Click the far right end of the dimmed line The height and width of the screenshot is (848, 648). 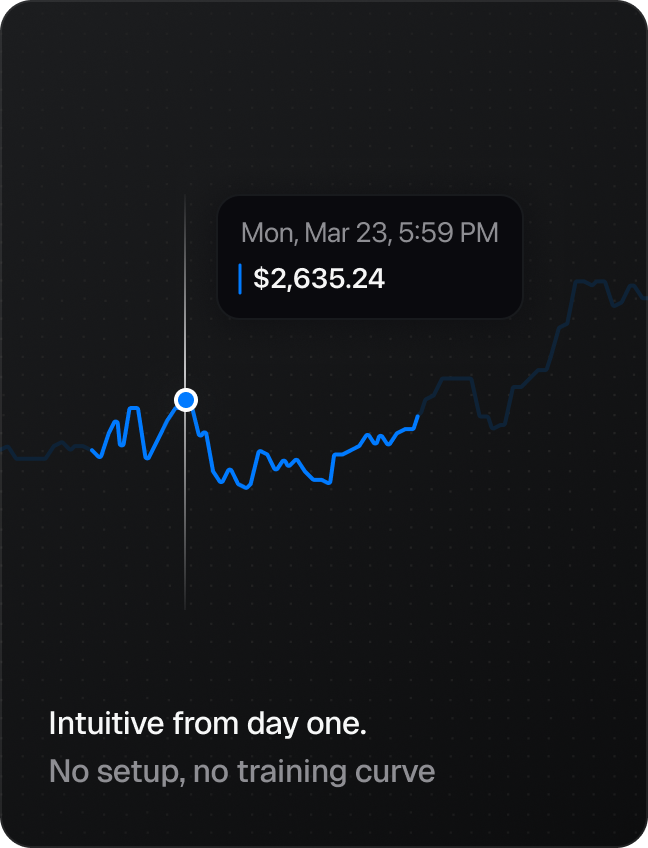(644, 297)
